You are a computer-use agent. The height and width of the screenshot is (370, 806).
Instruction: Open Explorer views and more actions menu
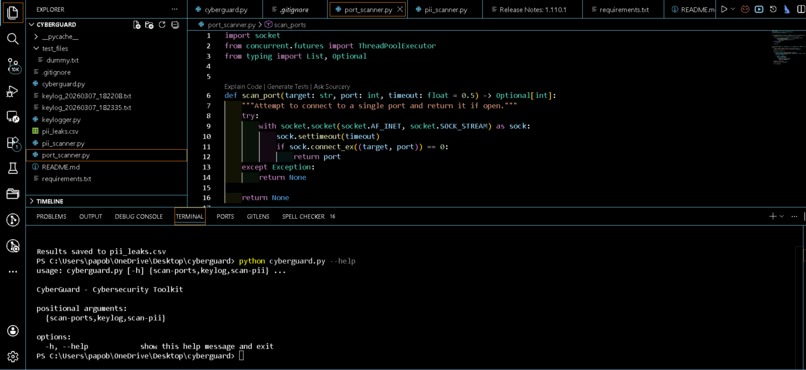tap(175, 9)
